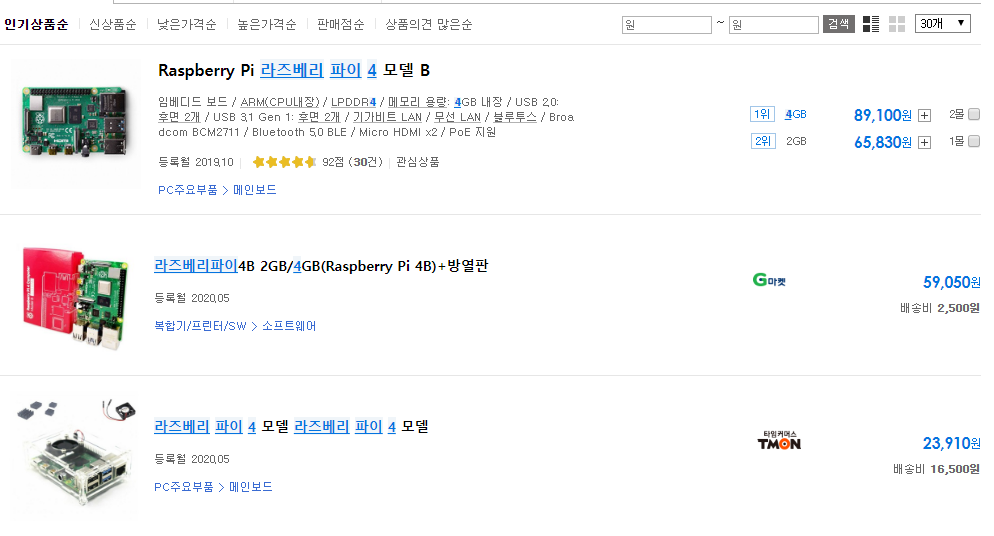Expand plus icon next to 89,100원 price
The height and width of the screenshot is (536, 994).
tap(924, 115)
